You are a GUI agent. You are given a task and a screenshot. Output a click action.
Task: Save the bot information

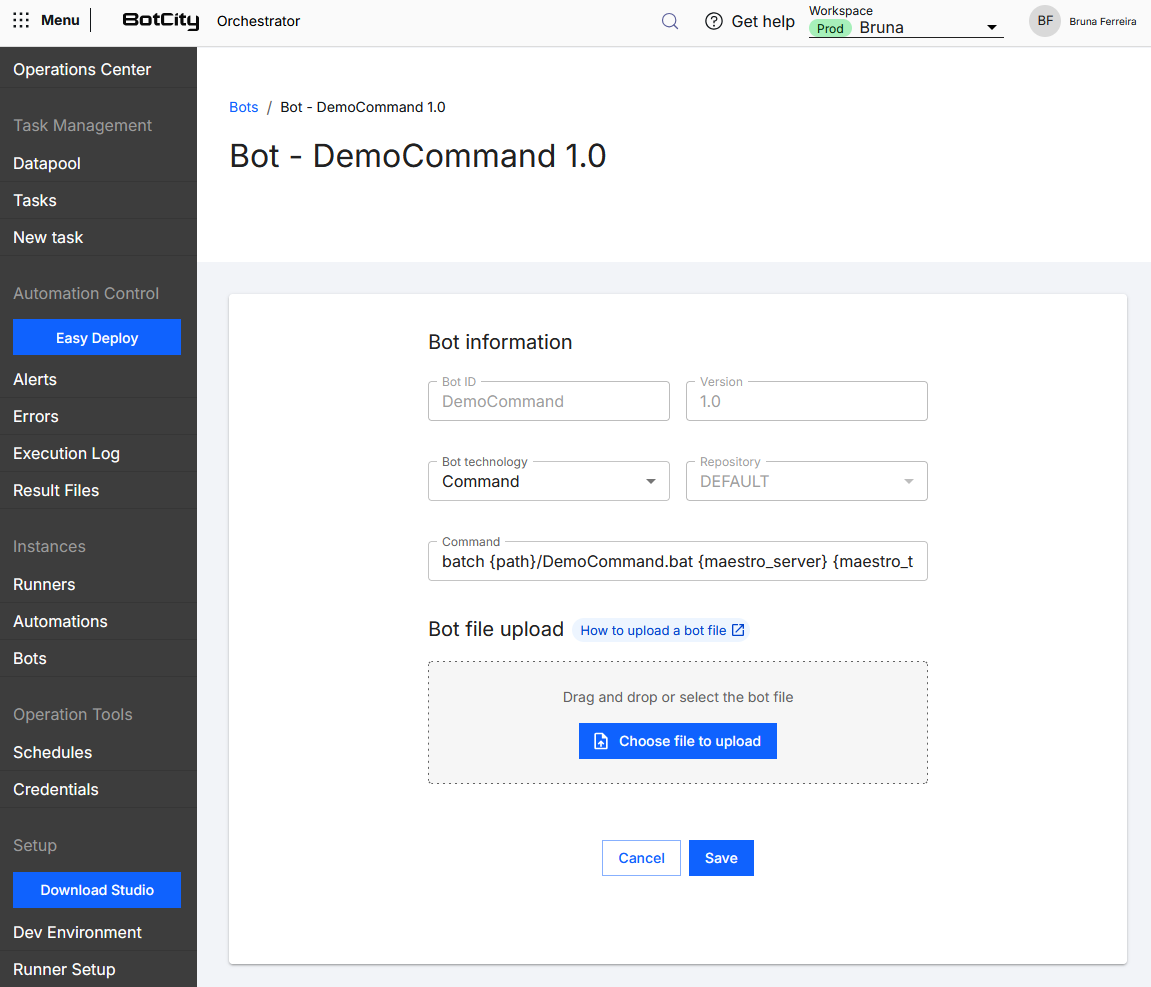(x=721, y=858)
